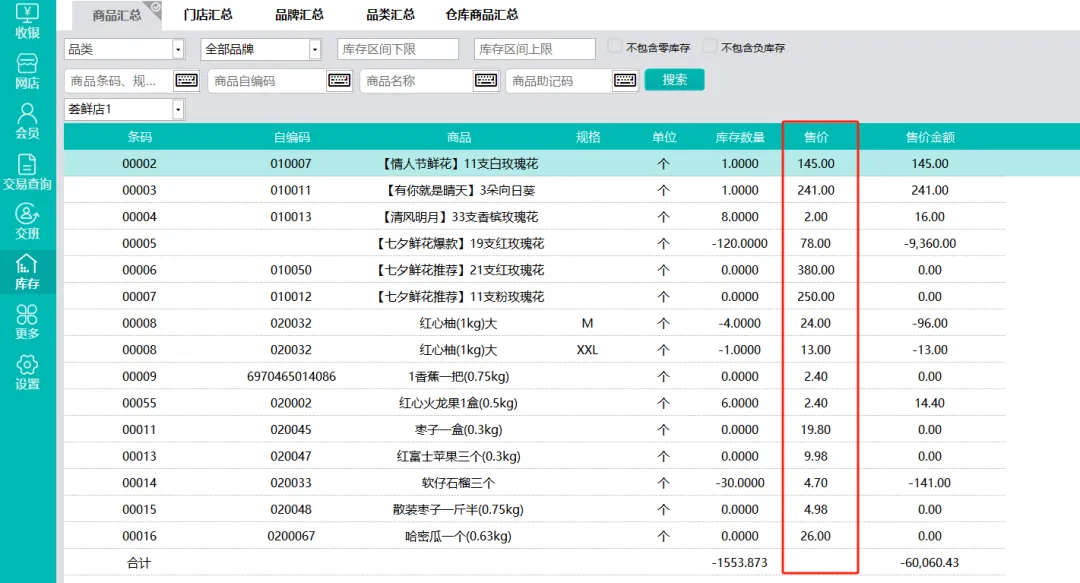The height and width of the screenshot is (583, 1080).
Task: Click the 库存区间下限 input field
Action: 397,49
